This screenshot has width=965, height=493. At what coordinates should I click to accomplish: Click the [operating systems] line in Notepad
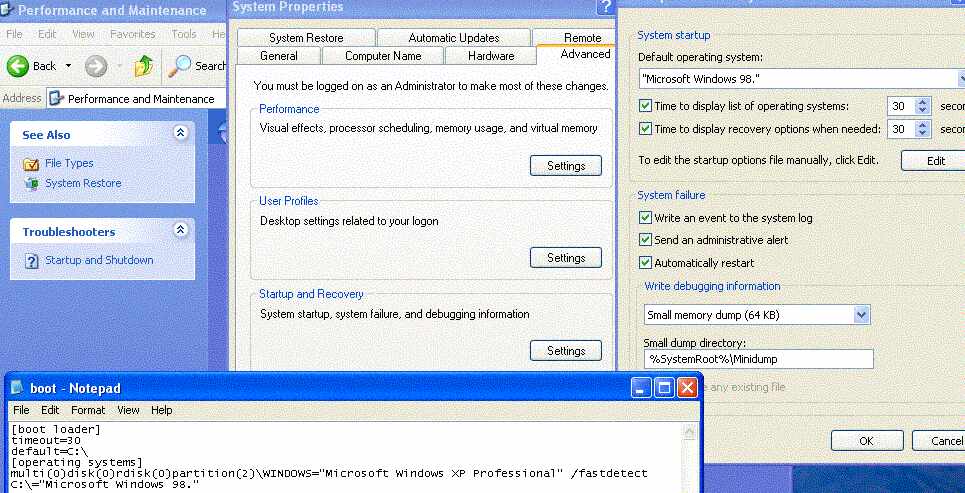[77, 462]
